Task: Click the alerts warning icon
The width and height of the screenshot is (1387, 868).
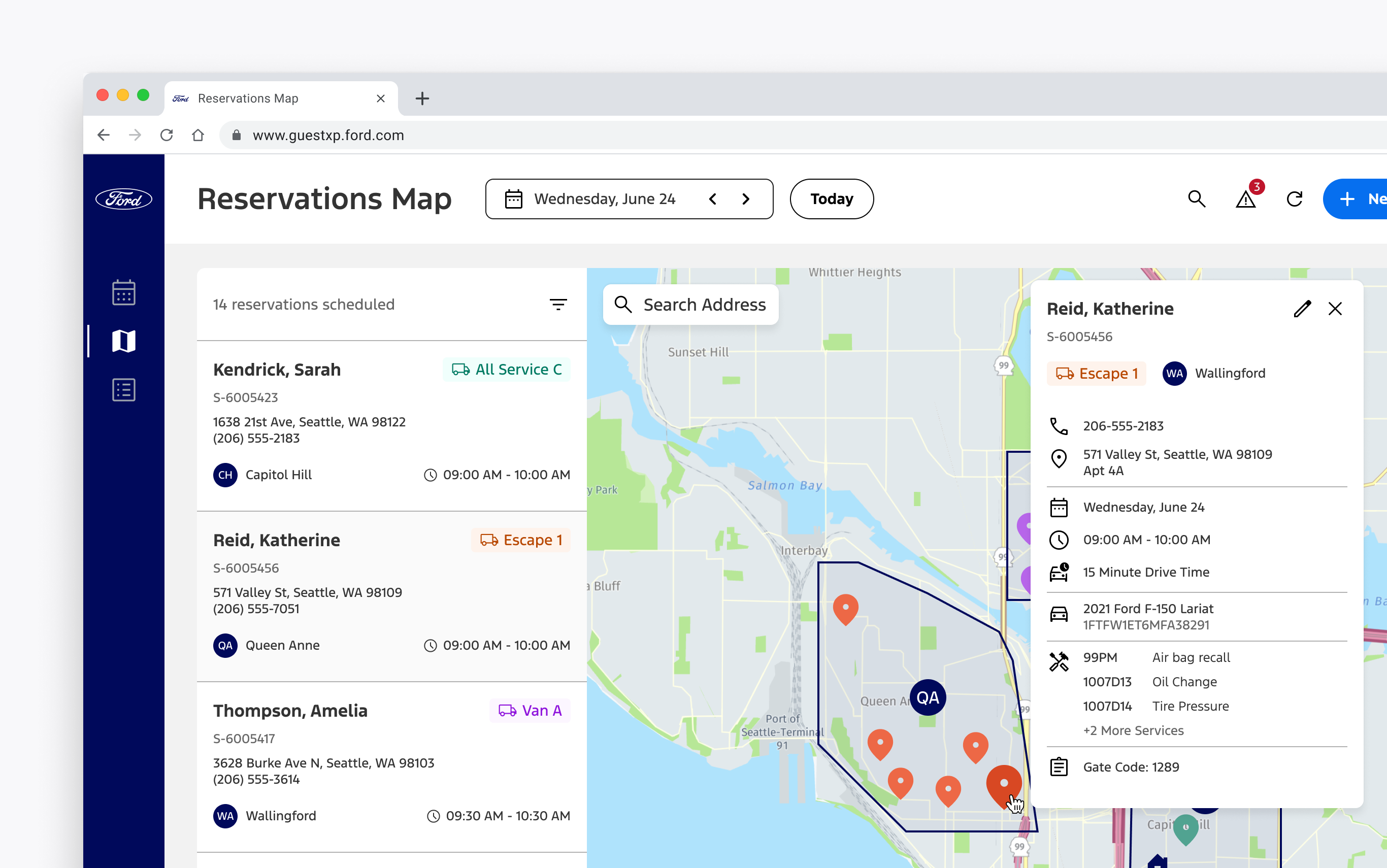Action: (x=1245, y=199)
